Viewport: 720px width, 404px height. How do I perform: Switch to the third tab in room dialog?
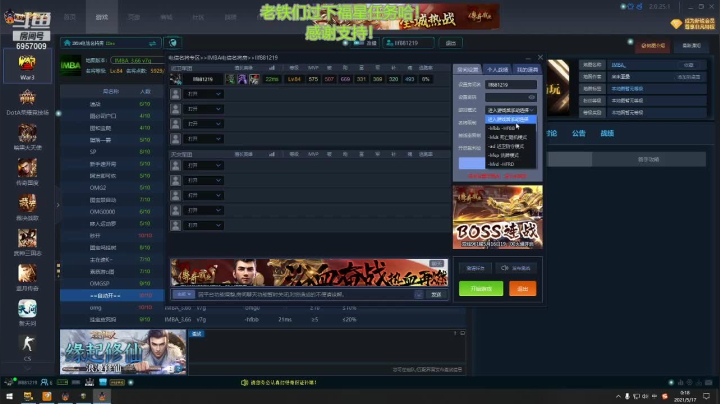(527, 69)
